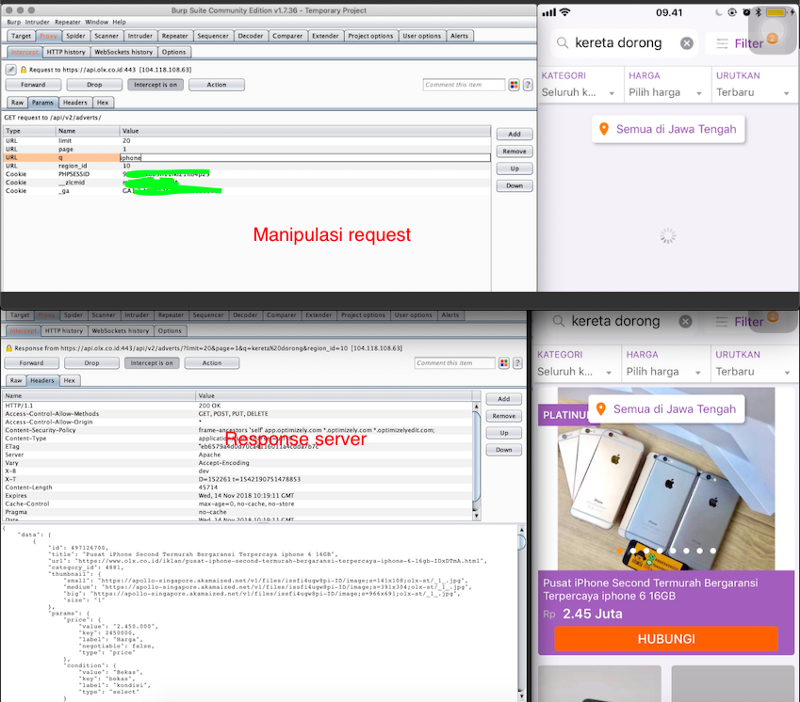Click the 'Comment this item' field in the response window
The image size is (800, 702).
click(x=455, y=363)
